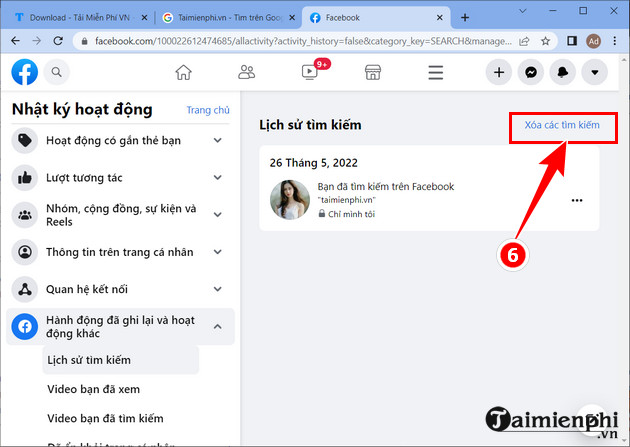Viewport: 630px width, 447px height.
Task: Close the Facebook browser tab
Action: point(440,18)
